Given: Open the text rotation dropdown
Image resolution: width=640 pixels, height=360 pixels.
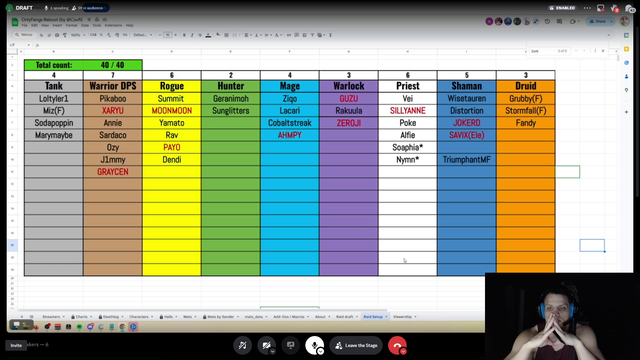Looking at the screenshot, I should (278, 35).
